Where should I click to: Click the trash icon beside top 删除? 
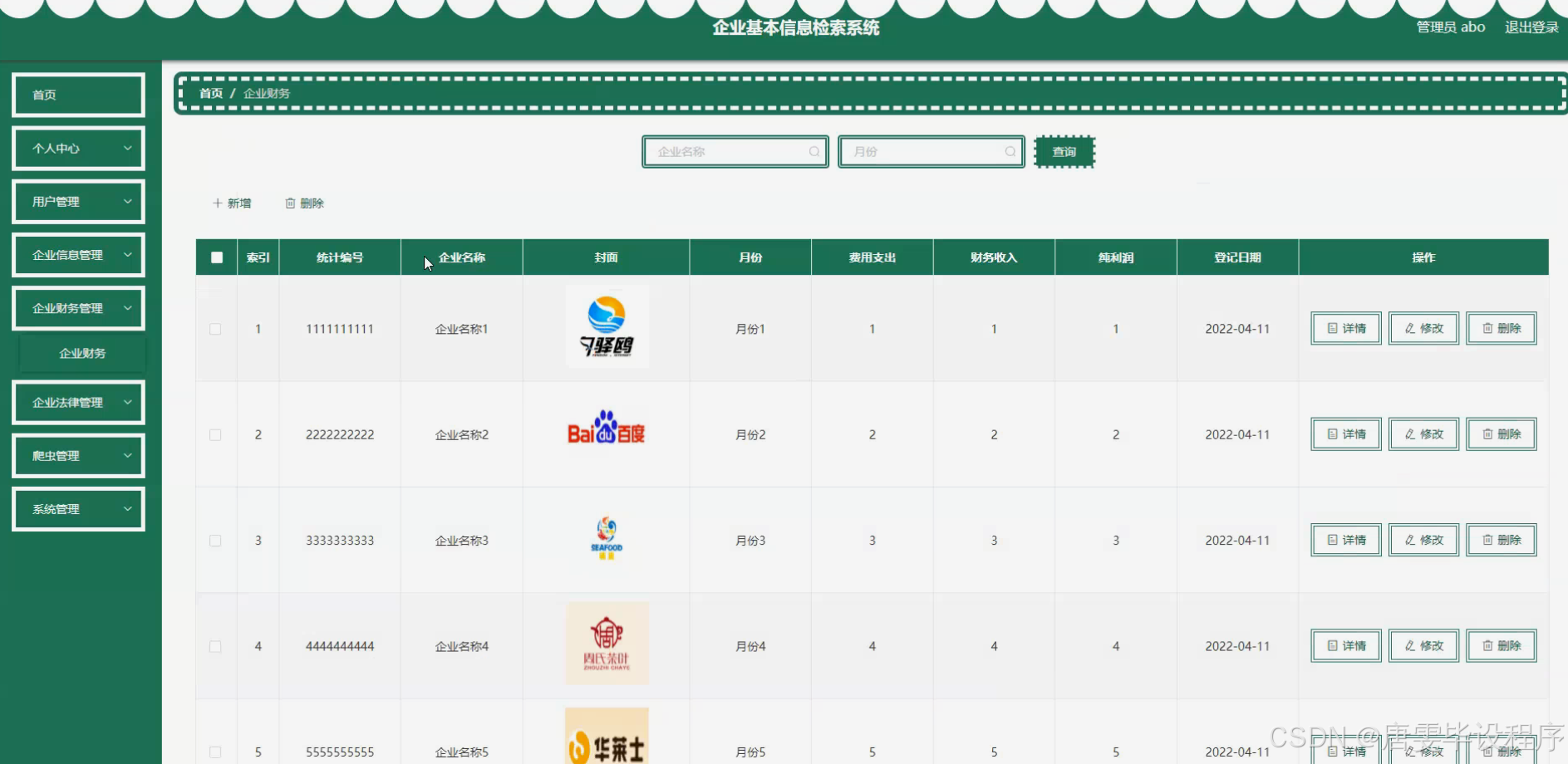pos(290,203)
